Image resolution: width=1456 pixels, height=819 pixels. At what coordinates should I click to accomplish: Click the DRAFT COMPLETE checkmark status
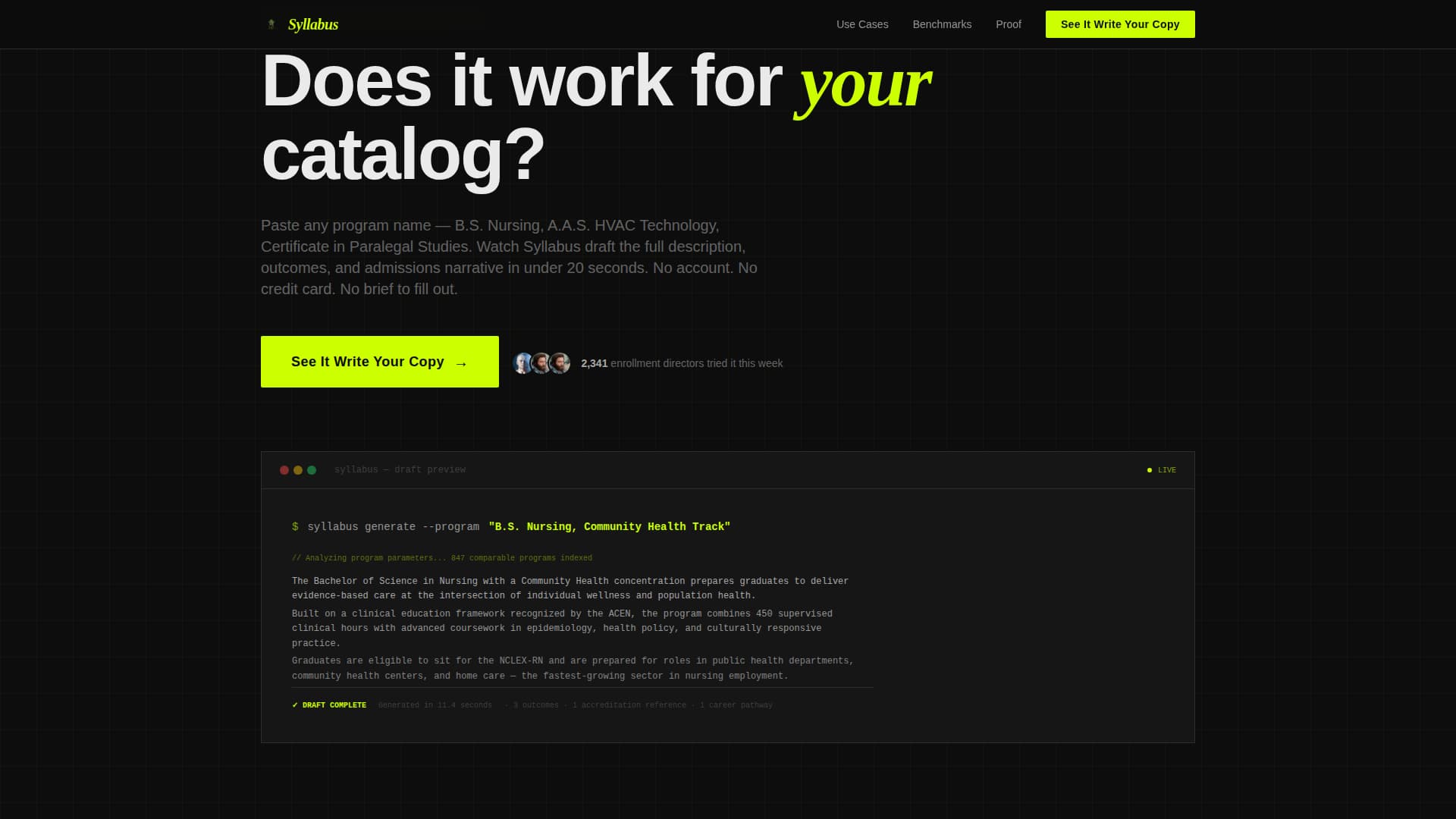pos(329,705)
